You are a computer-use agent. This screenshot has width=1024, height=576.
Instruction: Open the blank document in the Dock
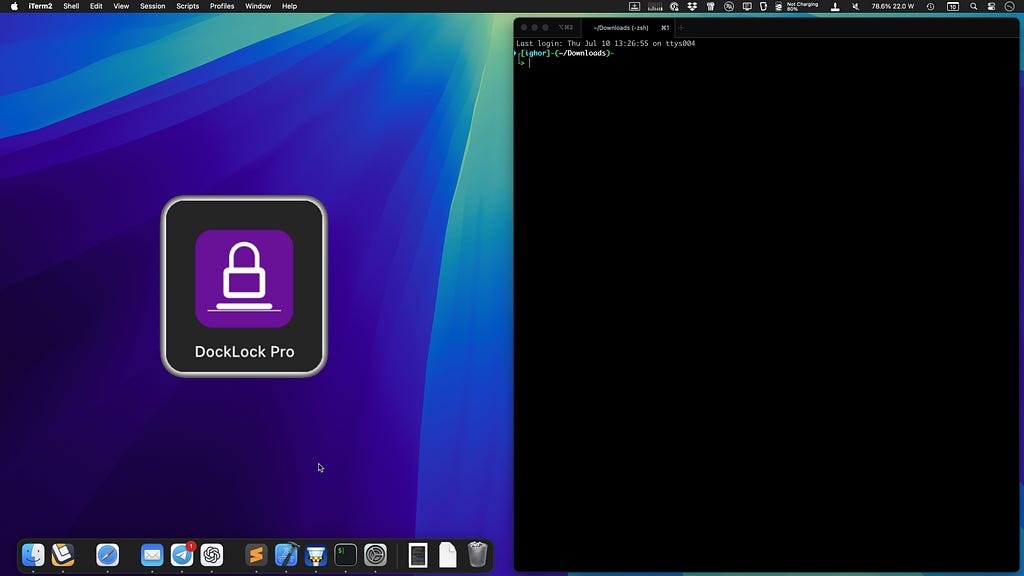click(448, 555)
